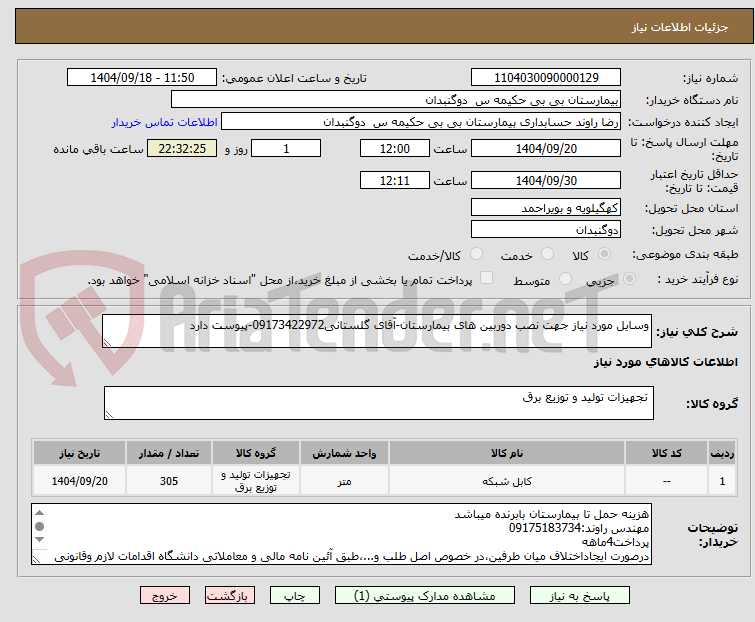Click the بازگشت back button
This screenshot has width=755, height=622.
pos(229,596)
